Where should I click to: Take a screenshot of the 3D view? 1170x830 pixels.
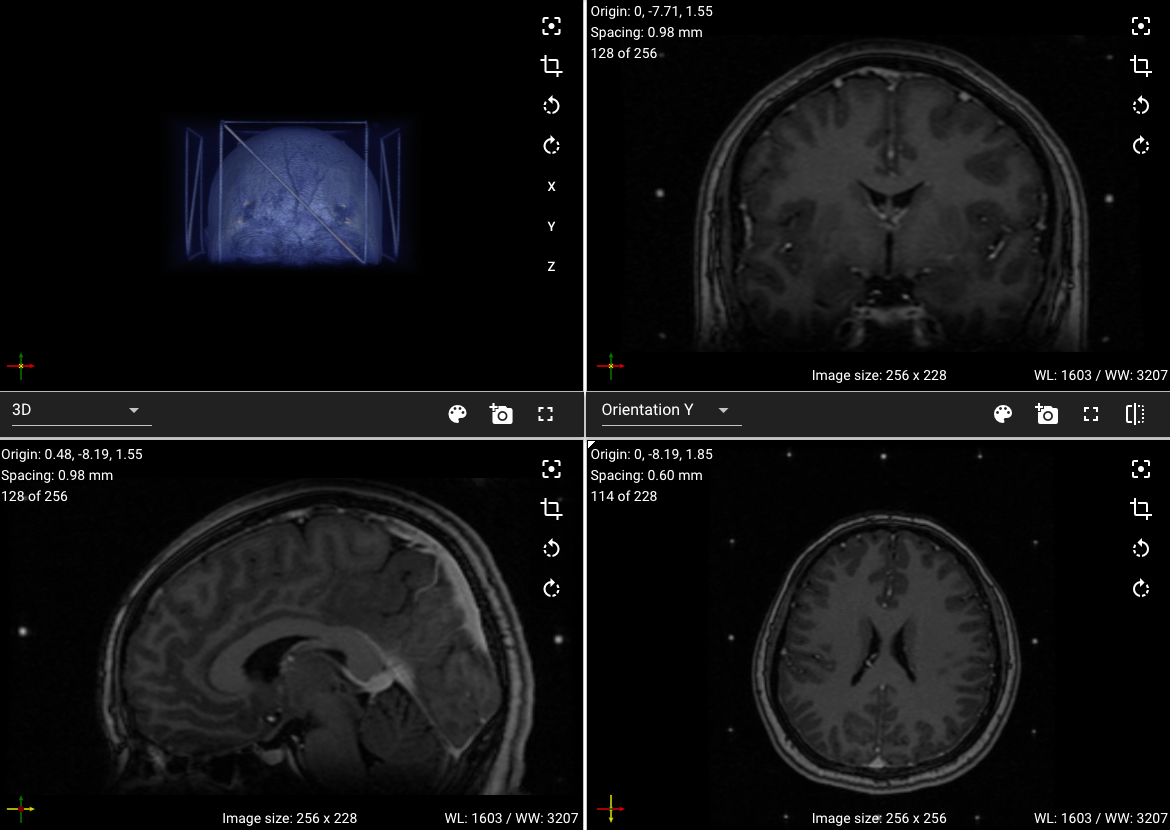click(x=501, y=414)
